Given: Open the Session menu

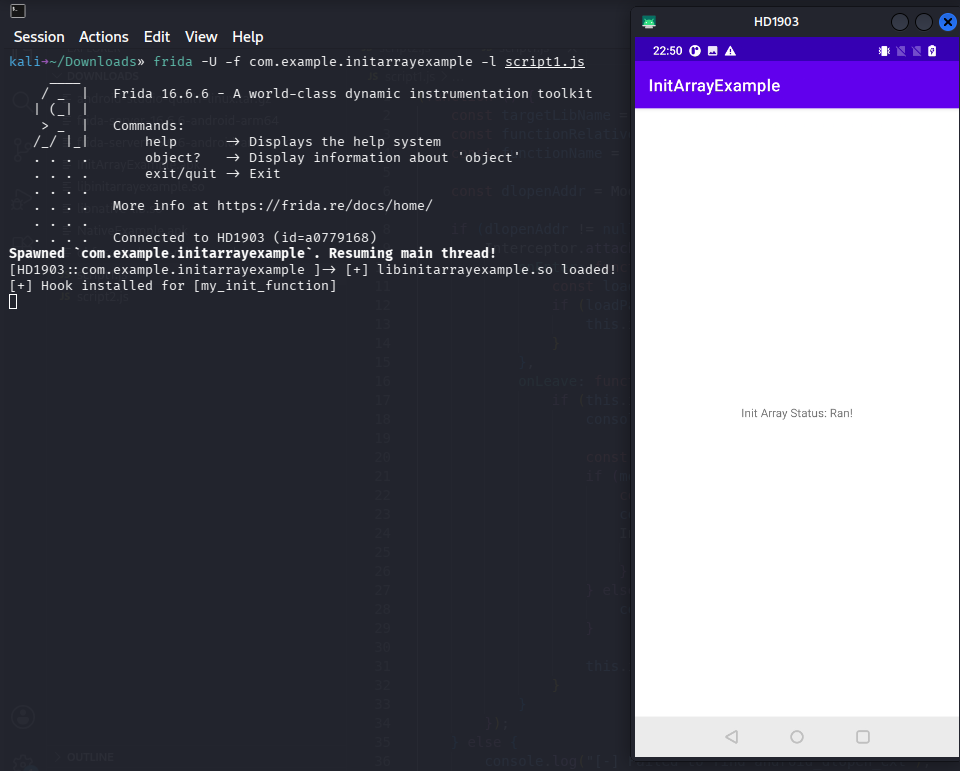Looking at the screenshot, I should pos(39,37).
